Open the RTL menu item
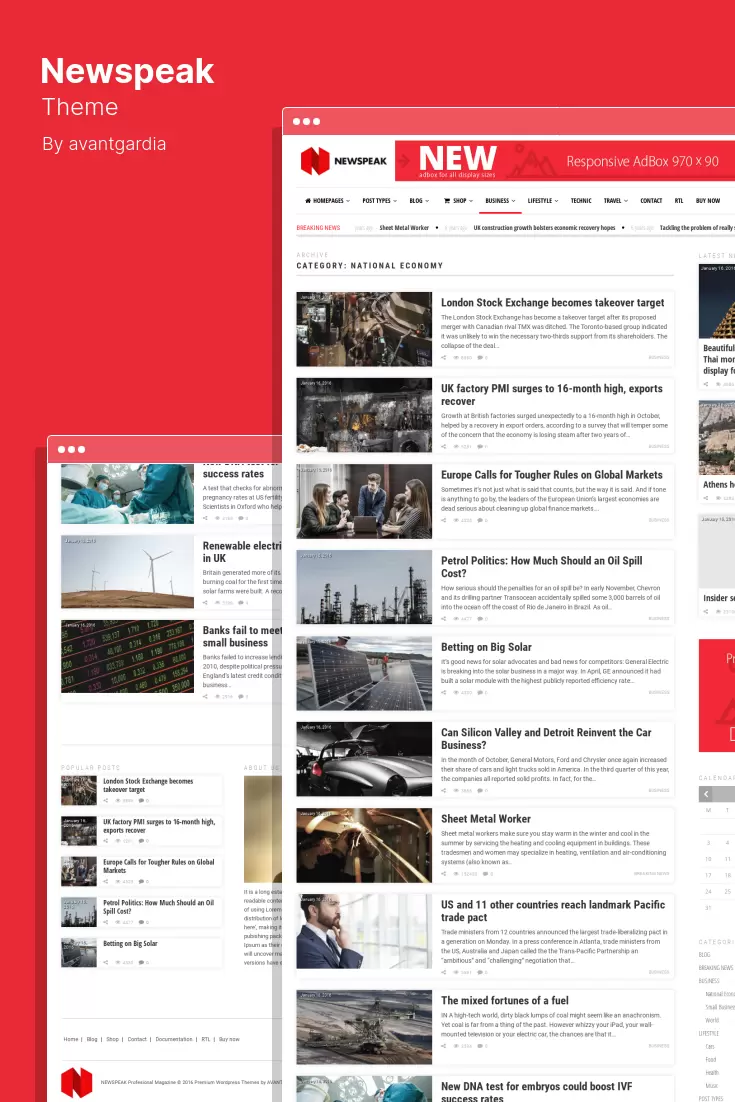This screenshot has height=1102, width=735. tap(679, 201)
